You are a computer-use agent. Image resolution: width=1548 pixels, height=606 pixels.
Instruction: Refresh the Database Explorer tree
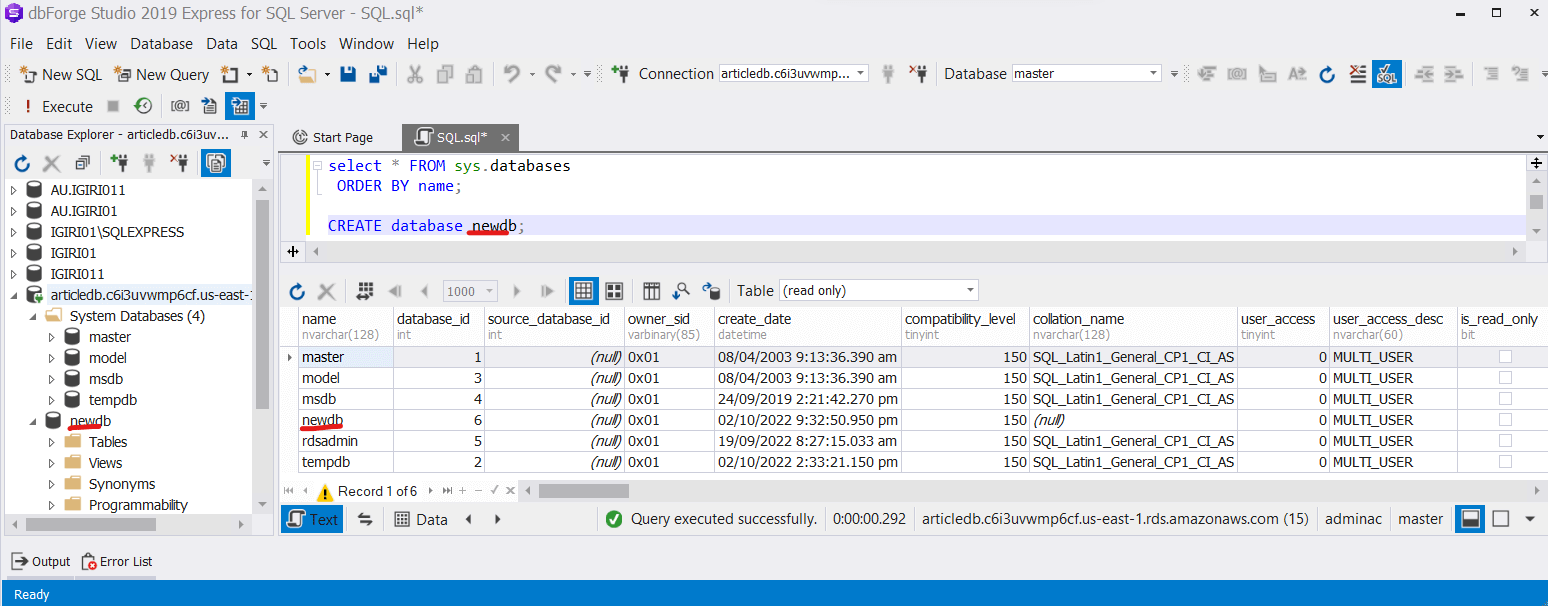(x=22, y=163)
